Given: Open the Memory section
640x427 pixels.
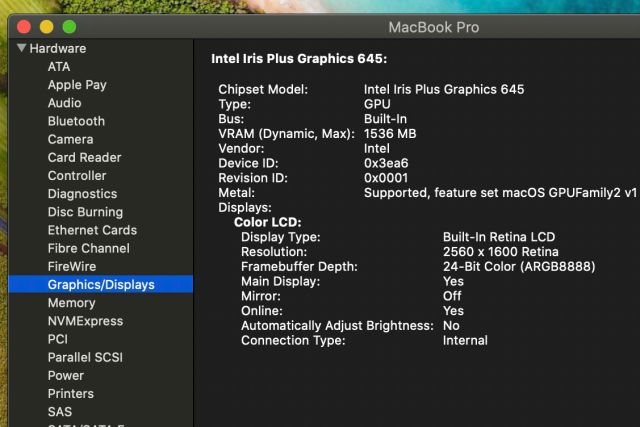Looking at the screenshot, I should click(x=71, y=302).
